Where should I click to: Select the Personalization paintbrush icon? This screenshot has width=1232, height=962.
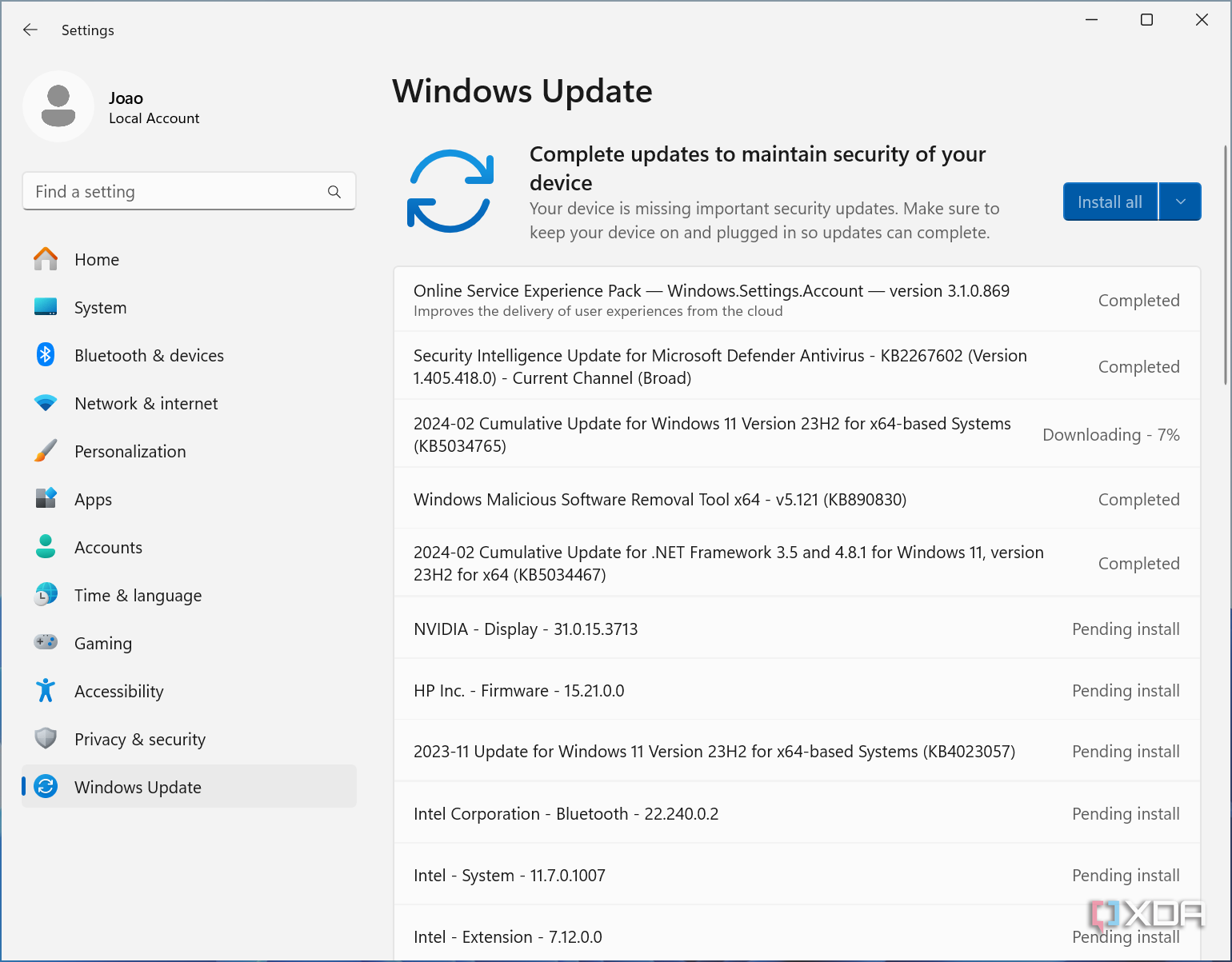[x=46, y=451]
